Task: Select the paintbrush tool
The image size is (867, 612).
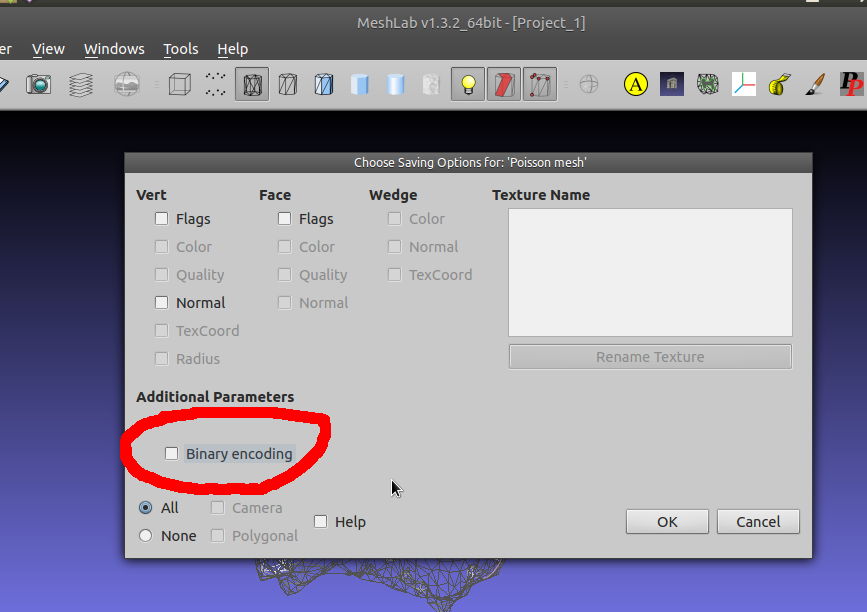Action: (x=816, y=84)
